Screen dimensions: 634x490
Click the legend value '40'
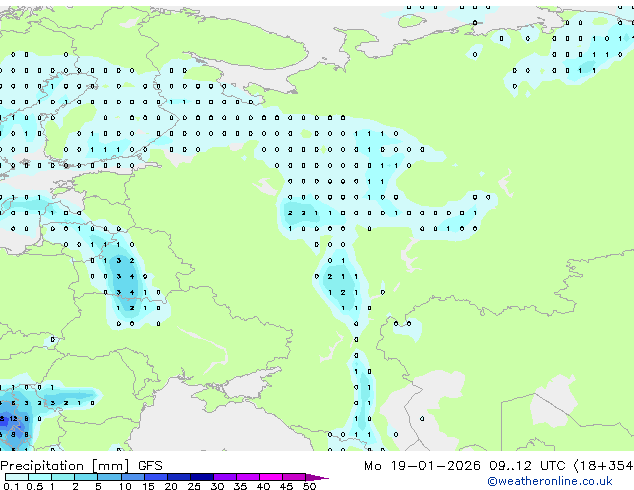[x=264, y=486]
